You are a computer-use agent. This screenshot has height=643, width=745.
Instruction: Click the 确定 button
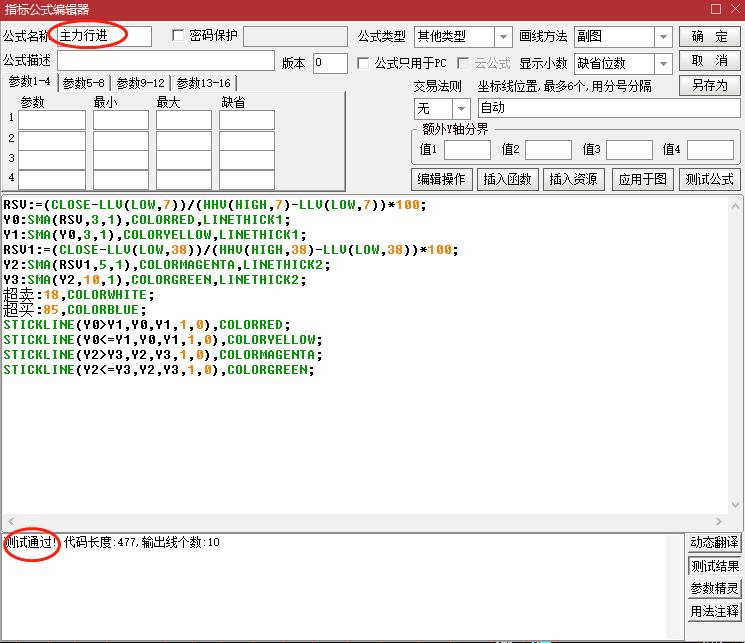(x=710, y=37)
